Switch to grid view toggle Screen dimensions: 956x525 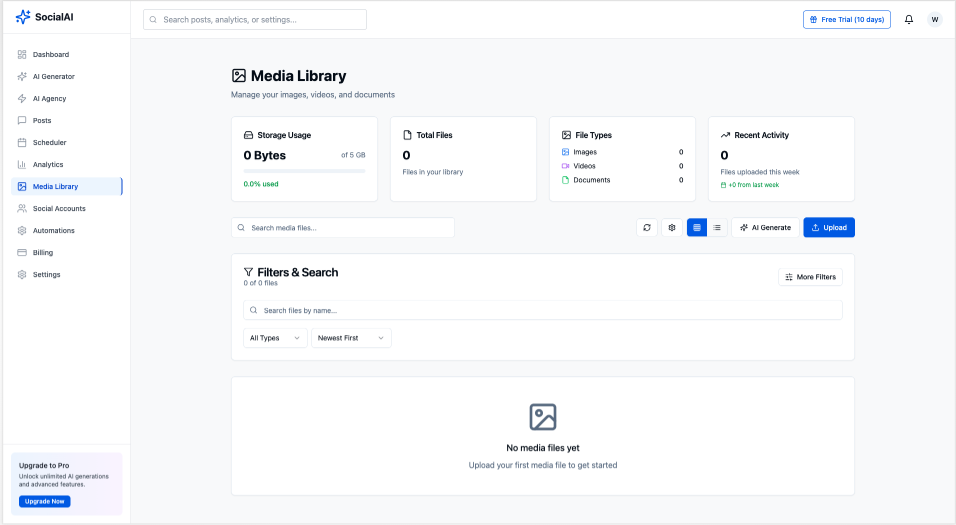[697, 228]
